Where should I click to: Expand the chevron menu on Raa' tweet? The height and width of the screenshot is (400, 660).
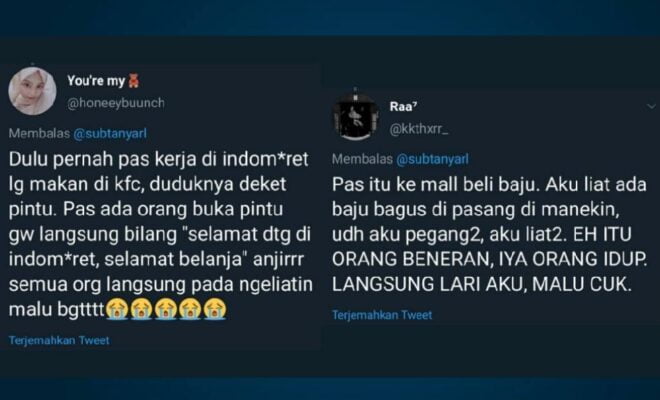(x=651, y=106)
